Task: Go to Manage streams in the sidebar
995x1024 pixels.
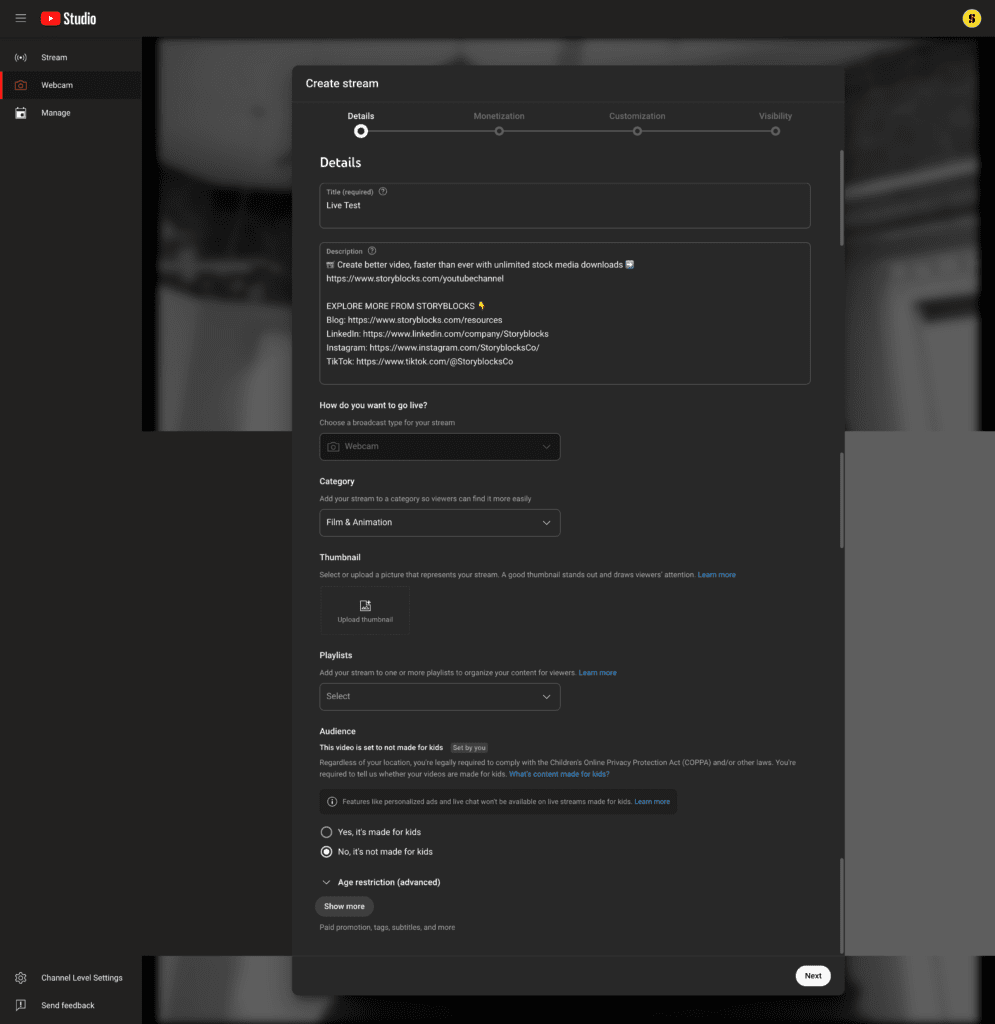Action: pos(55,113)
